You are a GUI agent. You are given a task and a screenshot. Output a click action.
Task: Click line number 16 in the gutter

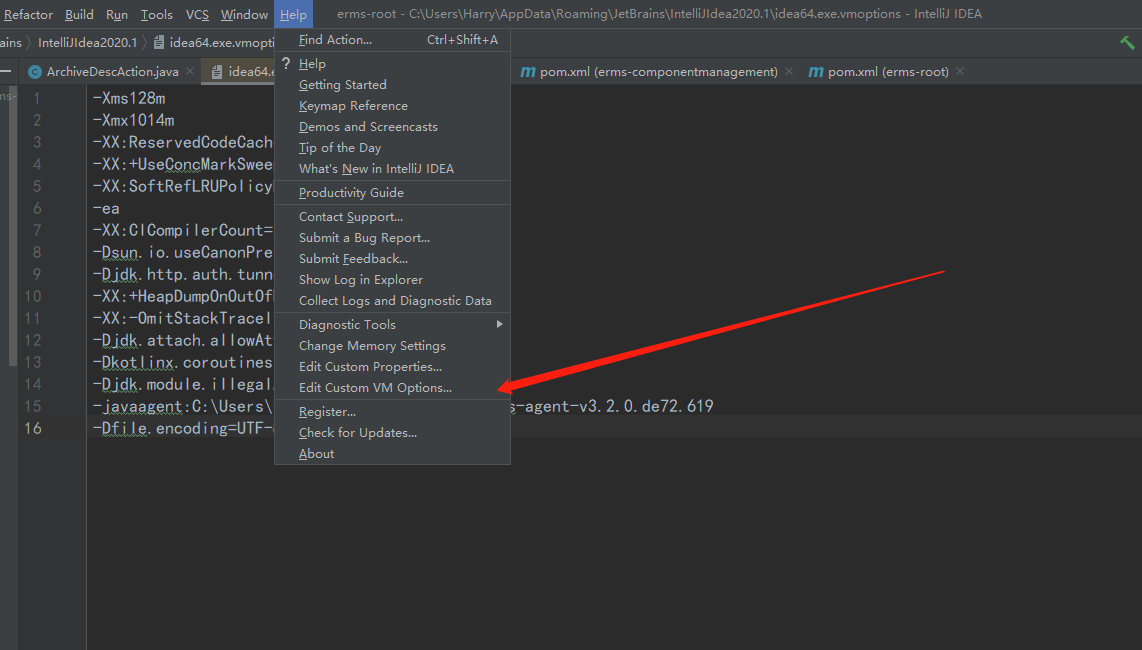click(33, 428)
